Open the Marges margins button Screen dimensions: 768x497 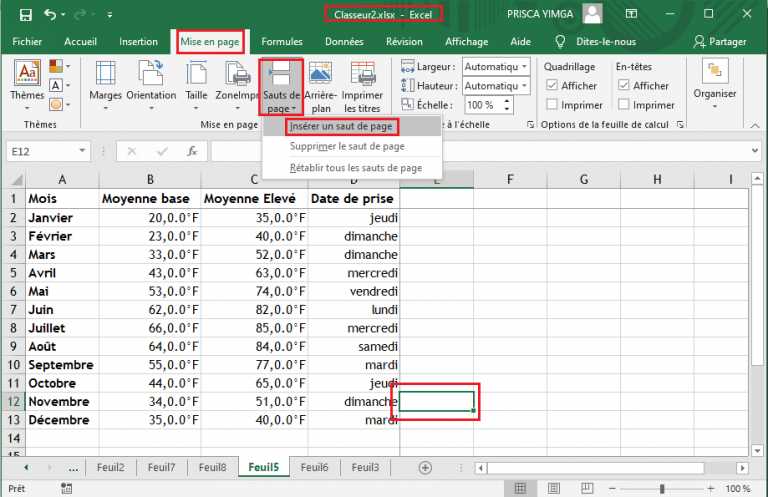[x=105, y=86]
